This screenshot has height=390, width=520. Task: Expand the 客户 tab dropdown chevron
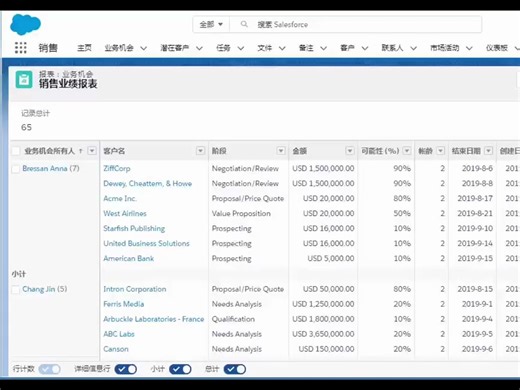tap(365, 48)
